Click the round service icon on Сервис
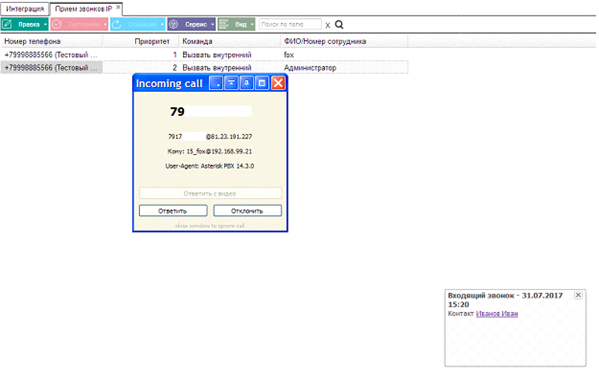This screenshot has width=599, height=378. click(173, 24)
